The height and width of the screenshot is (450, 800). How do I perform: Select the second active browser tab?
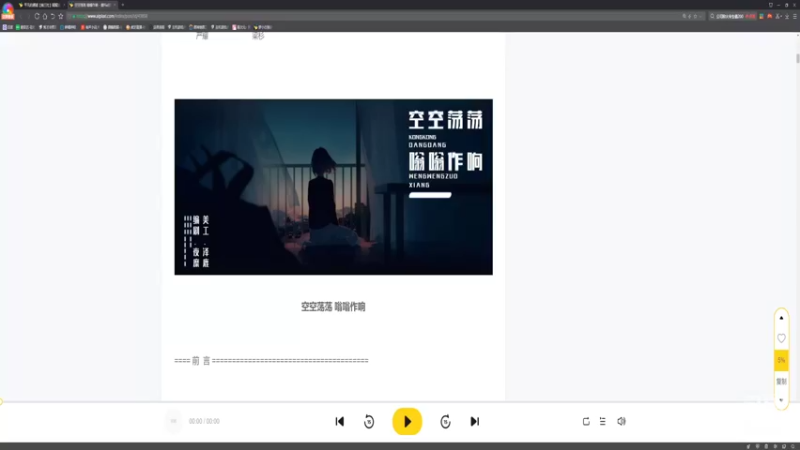point(92,5)
